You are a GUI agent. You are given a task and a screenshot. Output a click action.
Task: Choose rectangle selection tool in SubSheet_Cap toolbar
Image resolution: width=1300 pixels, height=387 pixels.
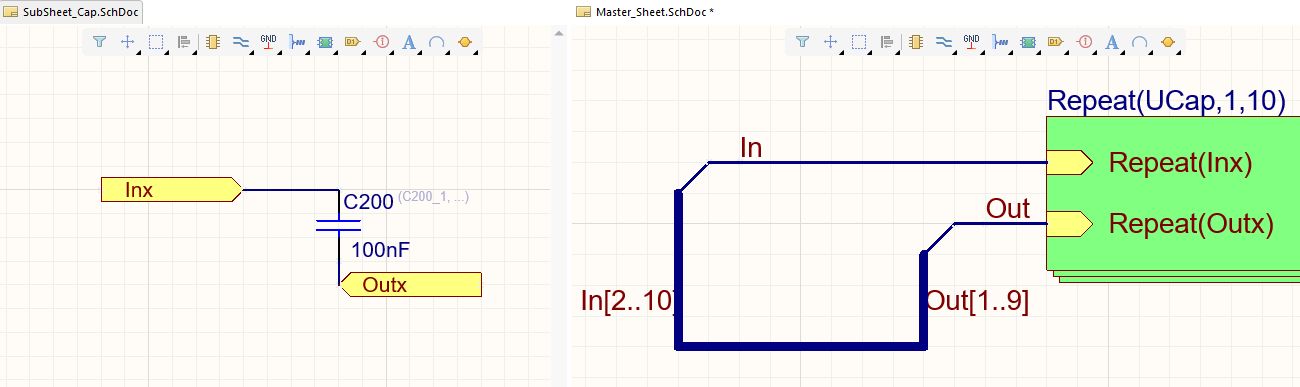pos(156,42)
